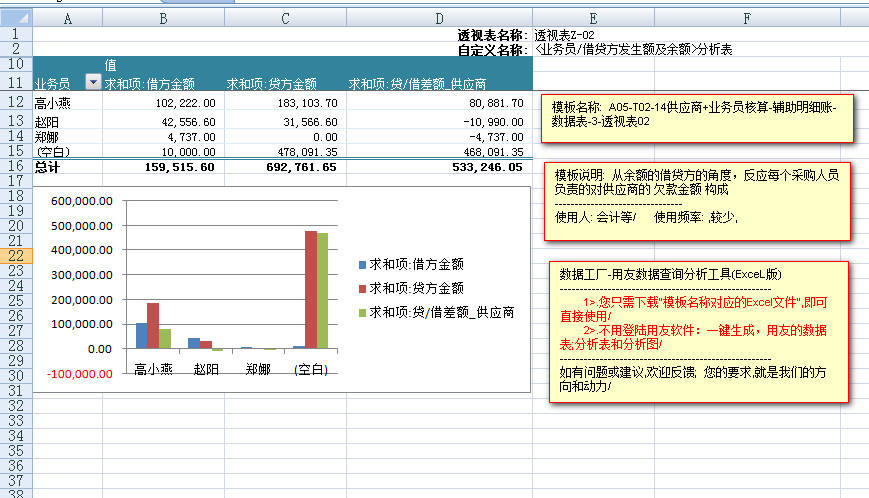869x498 pixels.
Task: Select the 求和项:借方金额 header cell
Action: (x=163, y=84)
